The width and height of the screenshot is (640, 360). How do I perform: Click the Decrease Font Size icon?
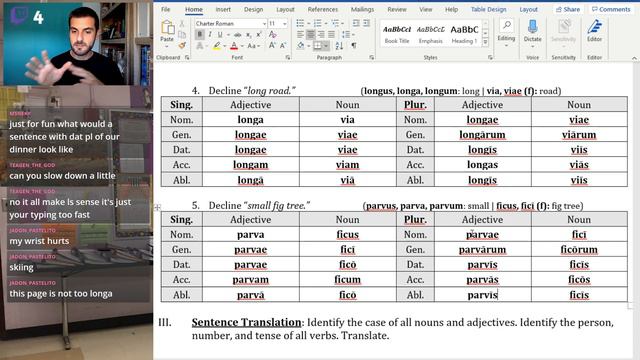coord(283,46)
